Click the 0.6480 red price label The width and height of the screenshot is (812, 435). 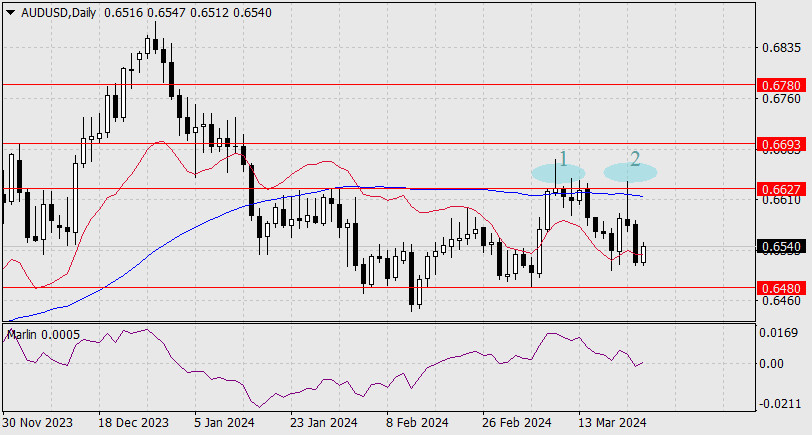pyautogui.click(x=782, y=288)
